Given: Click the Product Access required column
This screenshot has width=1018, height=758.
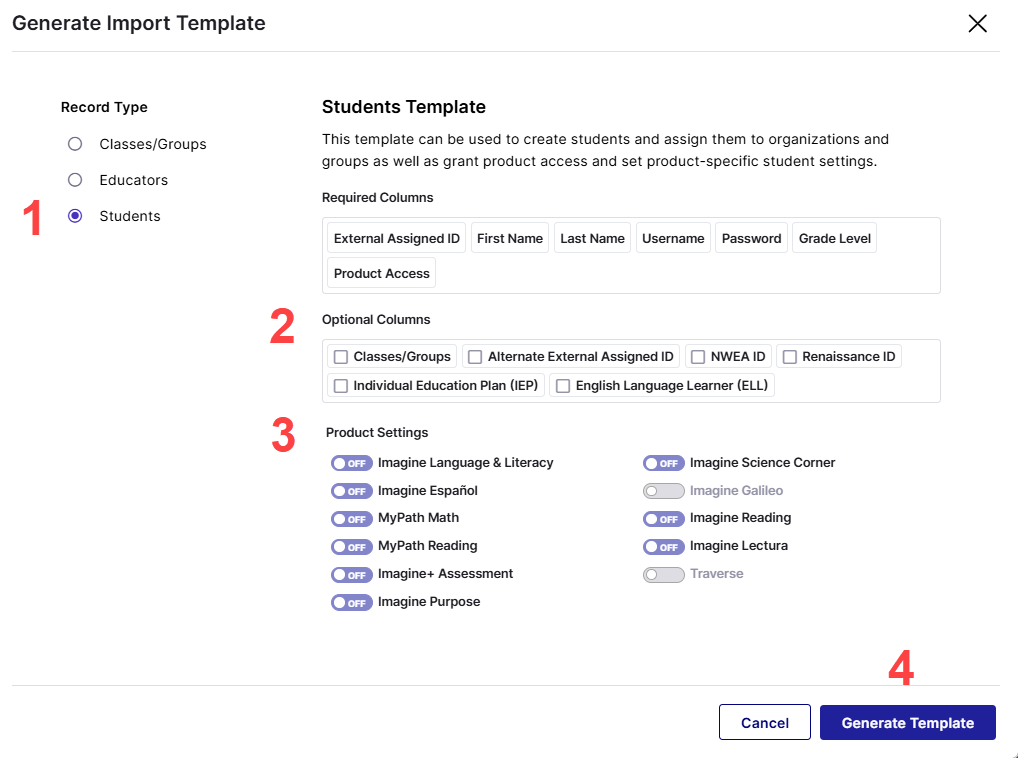Looking at the screenshot, I should (x=382, y=273).
